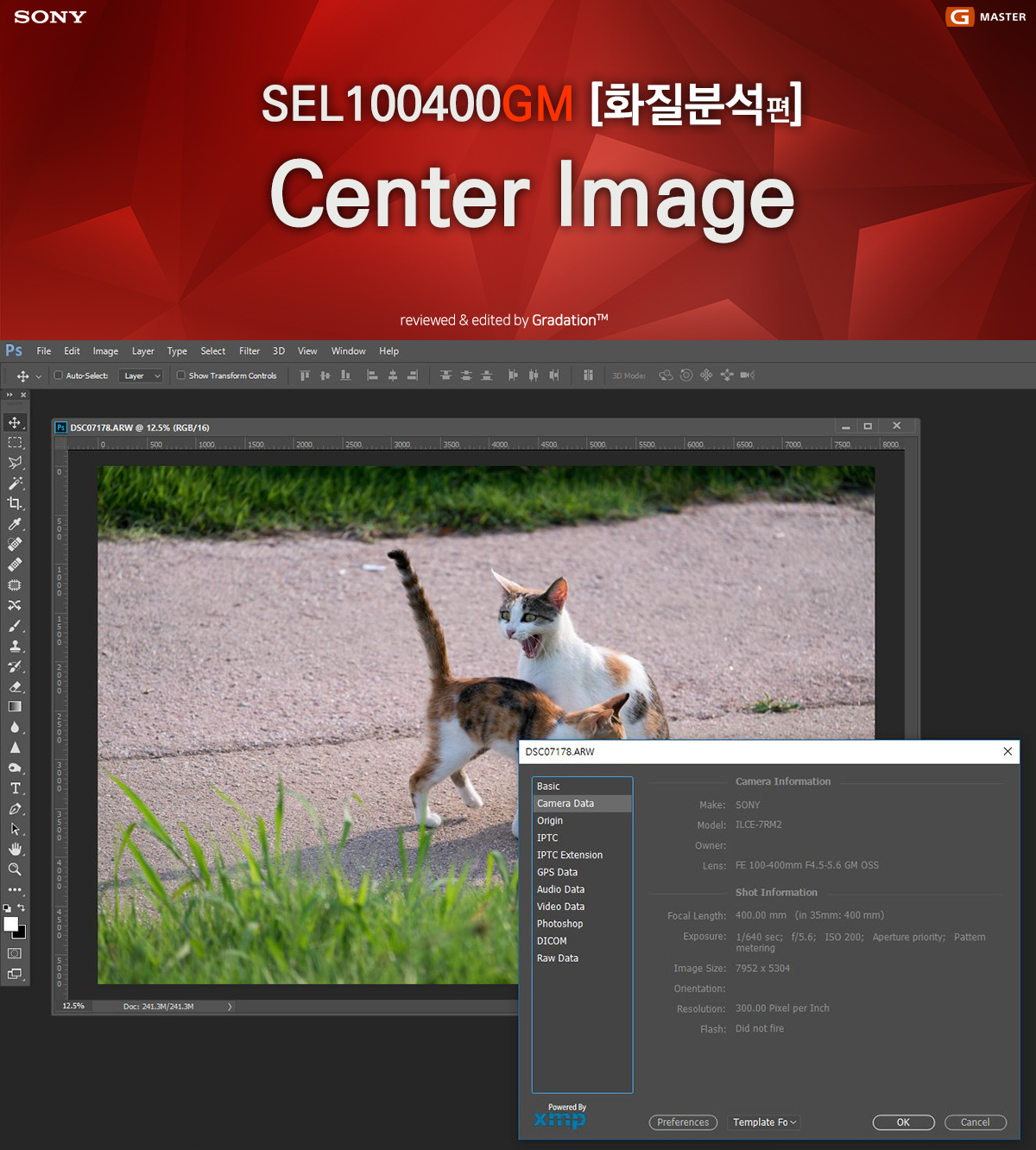1036x1150 pixels.
Task: Select the Blur tool
Action: coord(15,728)
